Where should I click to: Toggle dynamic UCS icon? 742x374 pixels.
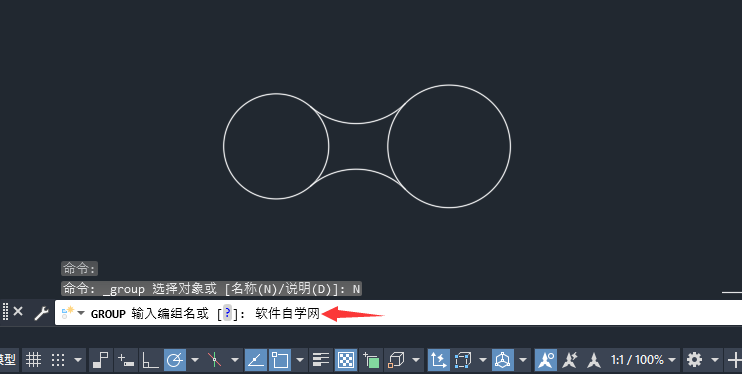[438, 360]
